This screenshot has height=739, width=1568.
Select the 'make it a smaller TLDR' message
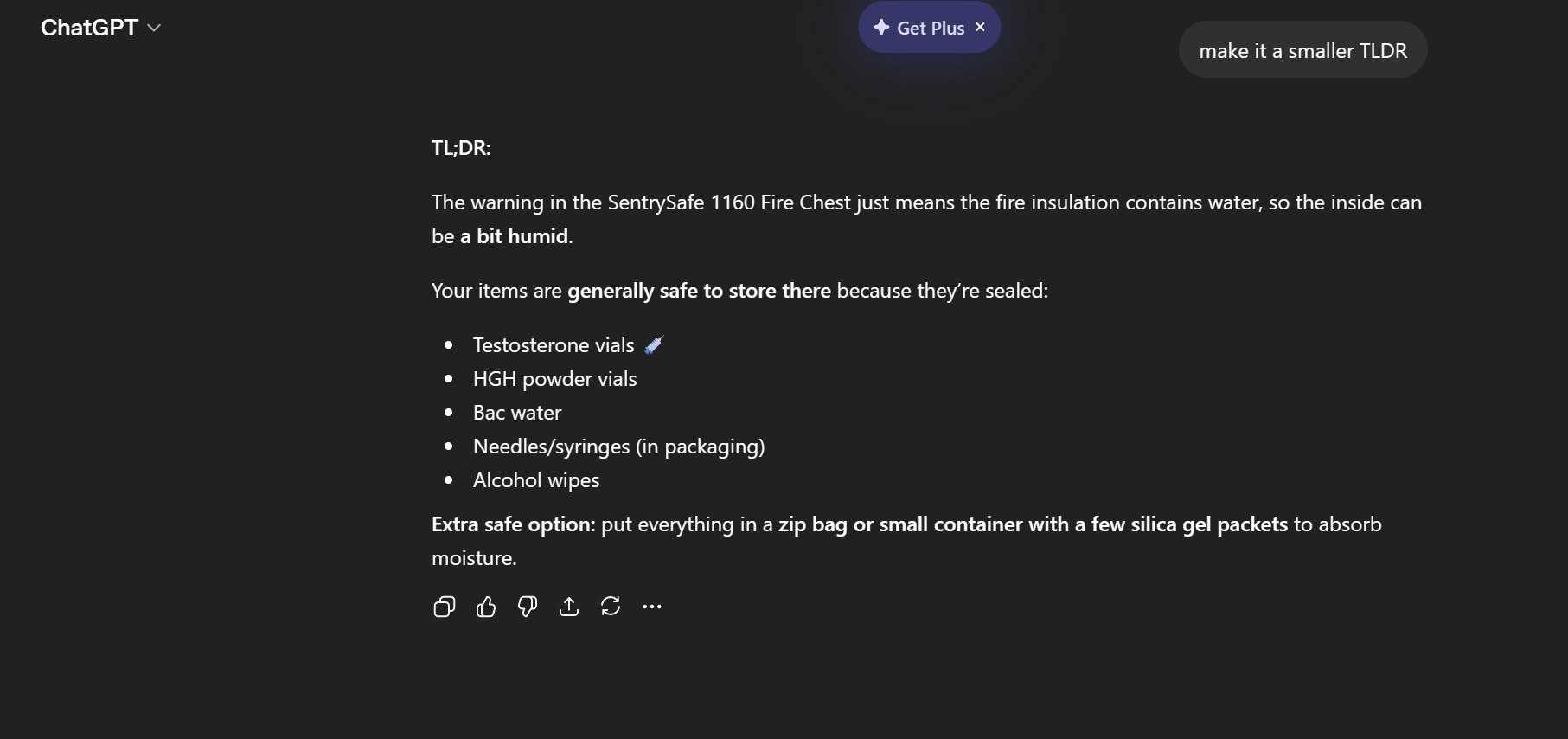coord(1302,51)
